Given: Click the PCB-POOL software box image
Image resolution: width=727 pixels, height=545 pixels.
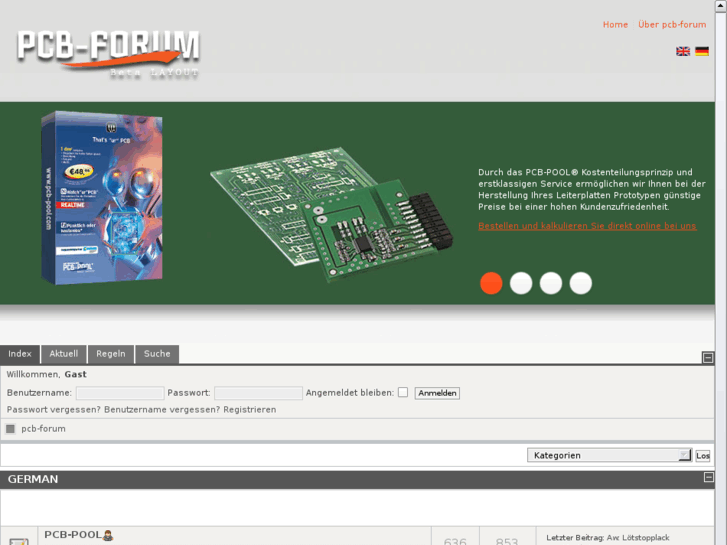Looking at the screenshot, I should [x=102, y=198].
